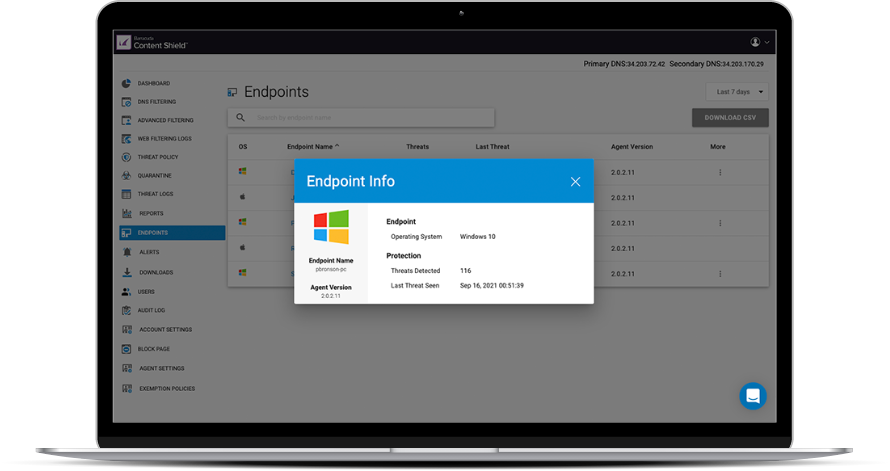Open the Quarantine page link
The width and height of the screenshot is (890, 471).
(x=154, y=176)
